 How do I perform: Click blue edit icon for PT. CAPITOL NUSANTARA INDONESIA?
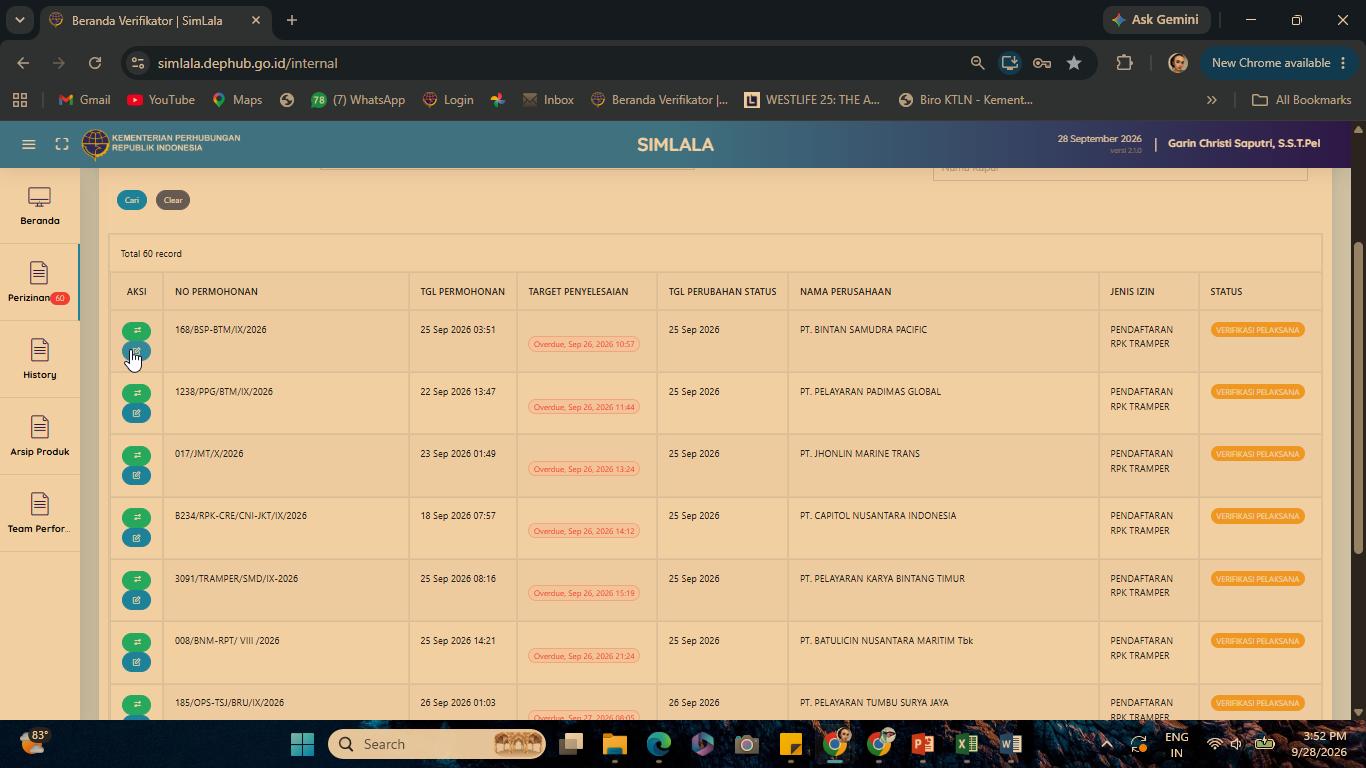[x=137, y=537]
